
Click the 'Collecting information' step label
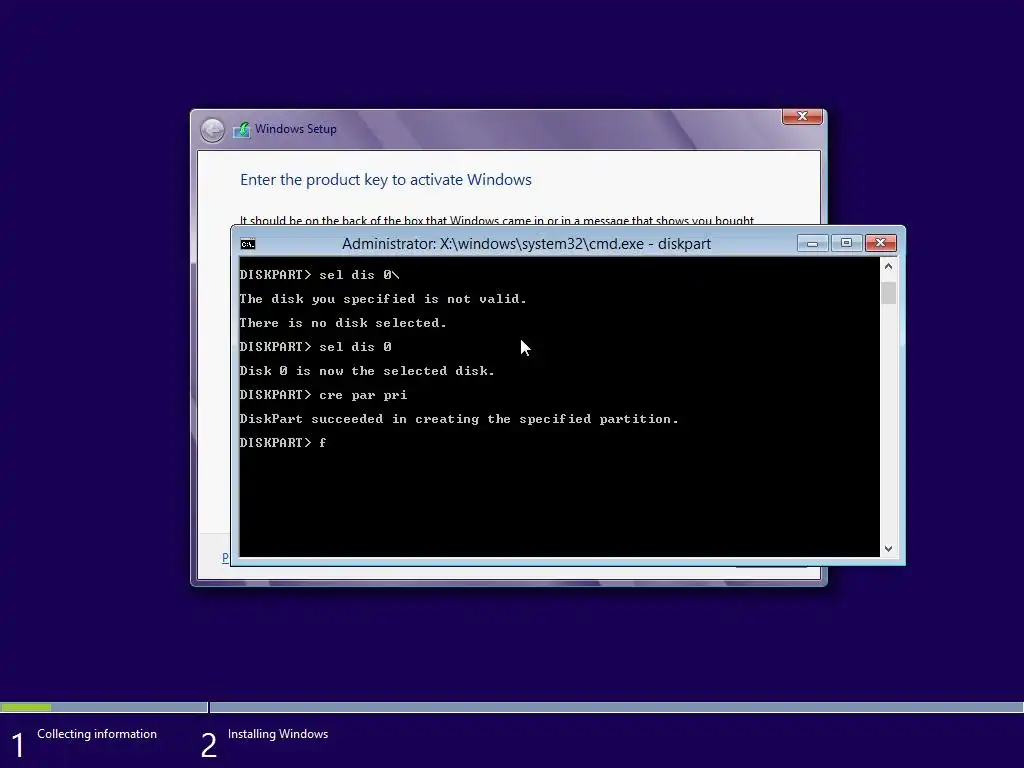coord(97,734)
